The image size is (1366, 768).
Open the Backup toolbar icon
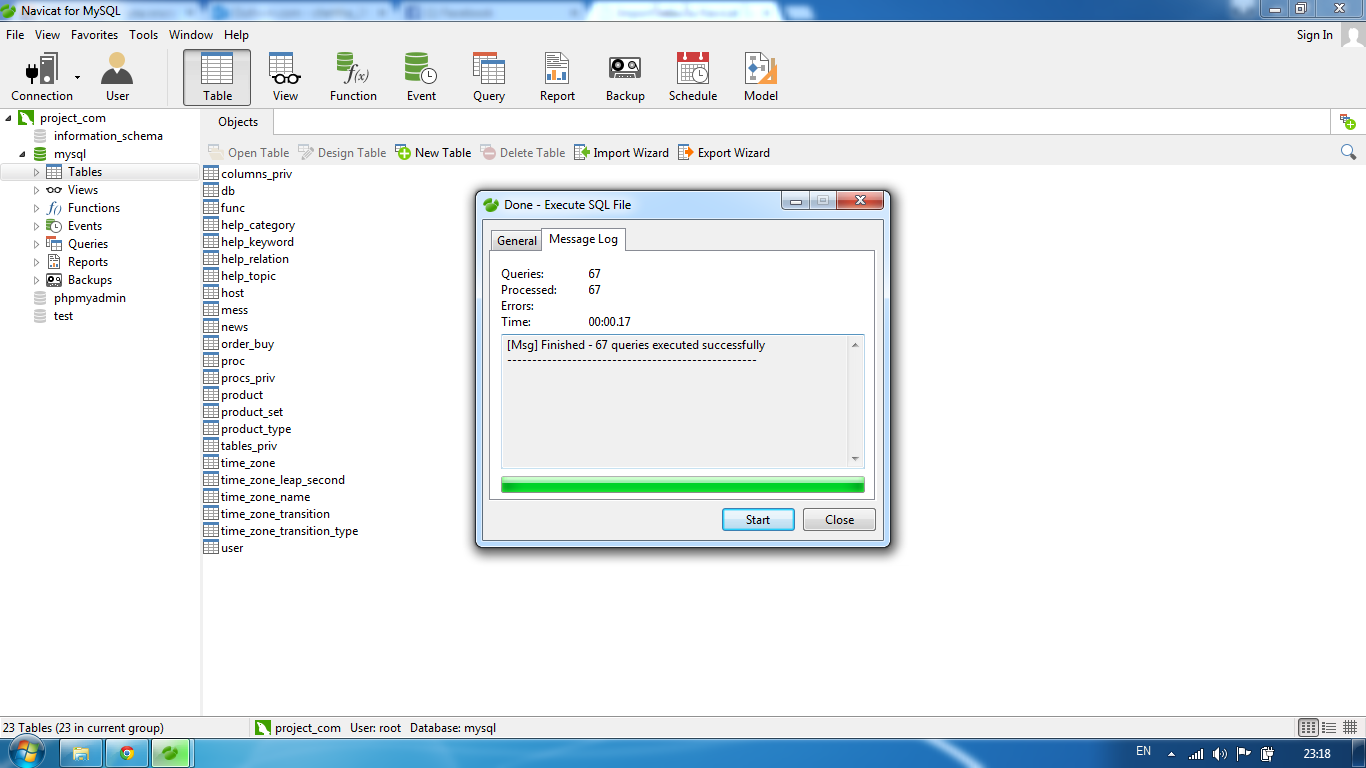pyautogui.click(x=625, y=78)
